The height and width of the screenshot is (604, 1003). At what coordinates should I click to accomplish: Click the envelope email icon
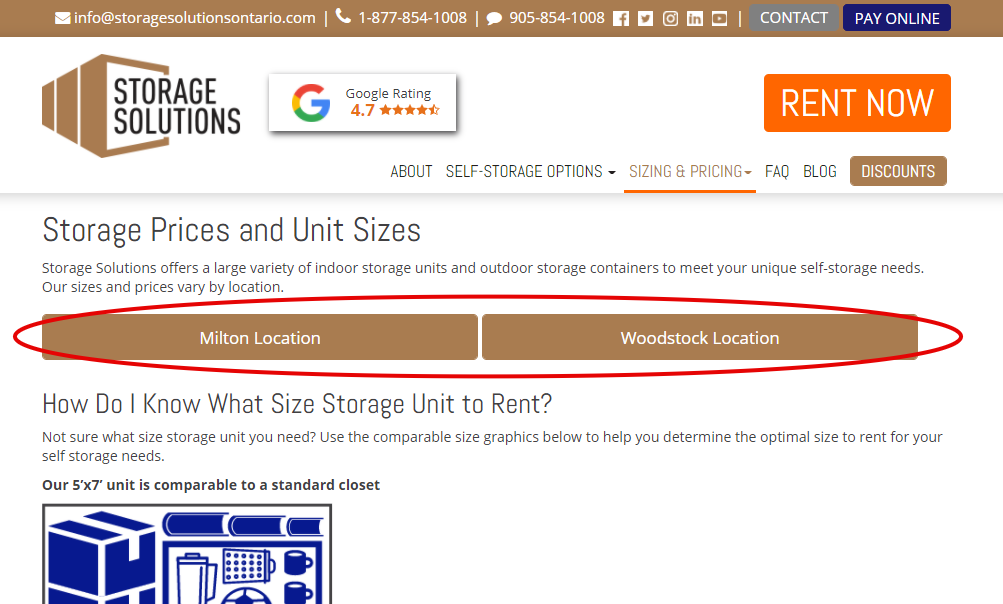click(63, 18)
